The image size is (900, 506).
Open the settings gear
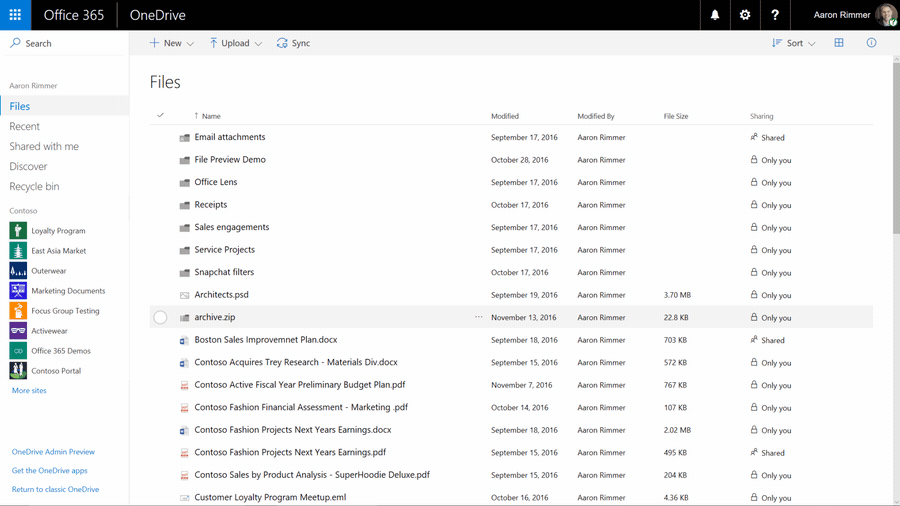[744, 15]
